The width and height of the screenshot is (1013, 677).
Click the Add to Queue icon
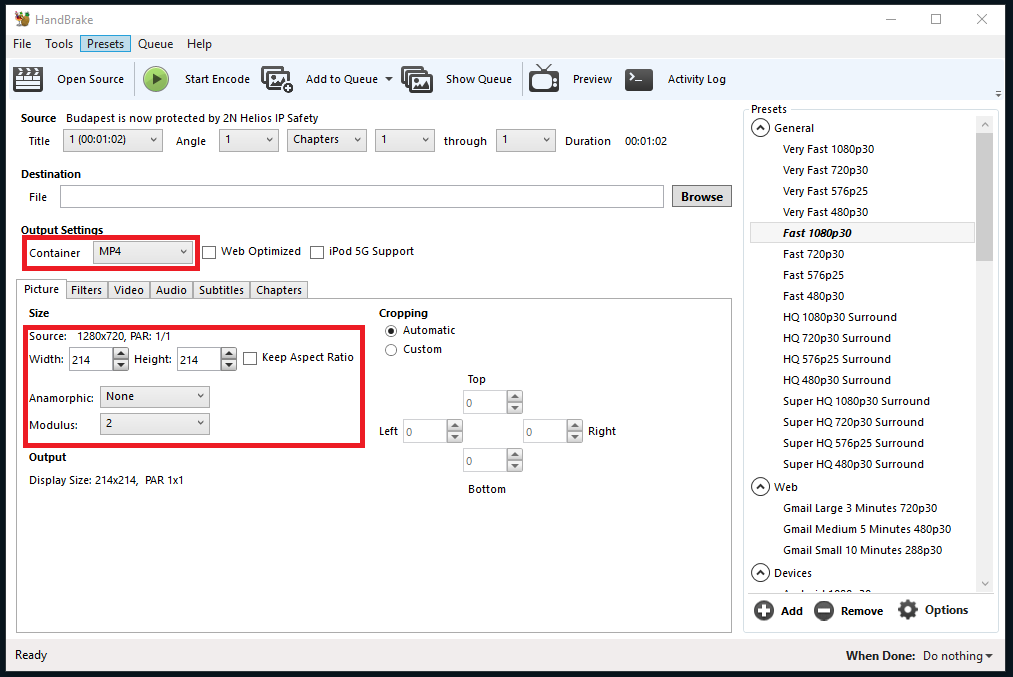pyautogui.click(x=277, y=79)
